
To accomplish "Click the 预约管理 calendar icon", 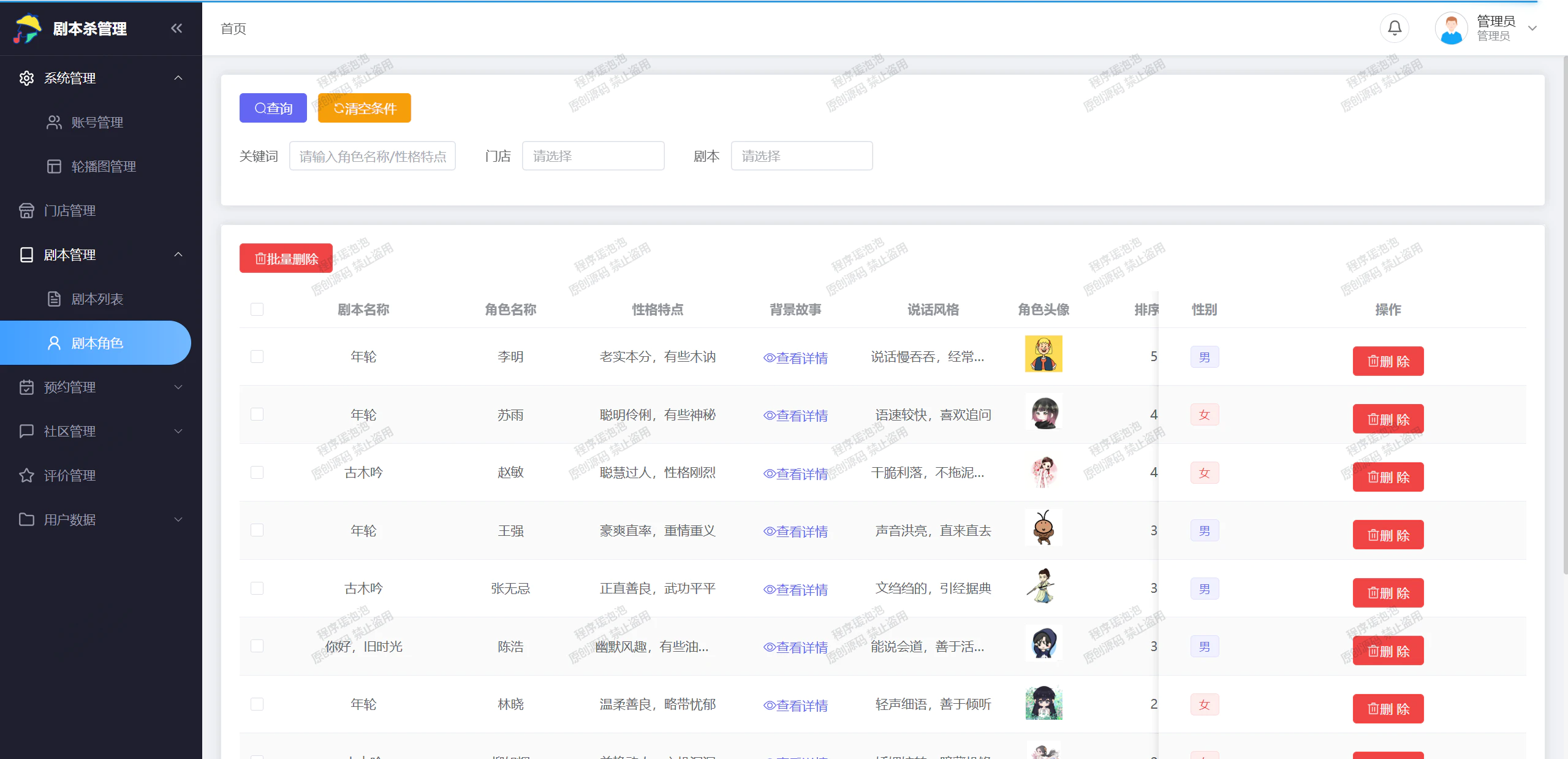I will tap(26, 387).
